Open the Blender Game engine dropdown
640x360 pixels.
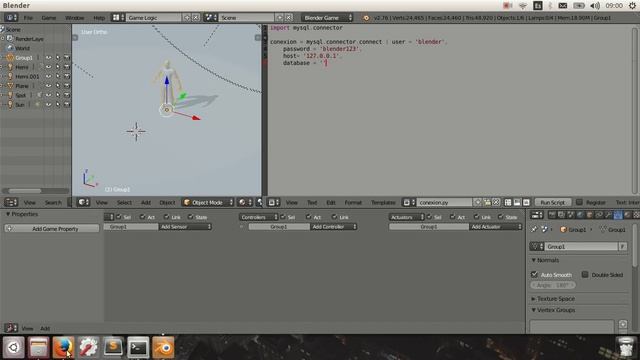click(327, 18)
